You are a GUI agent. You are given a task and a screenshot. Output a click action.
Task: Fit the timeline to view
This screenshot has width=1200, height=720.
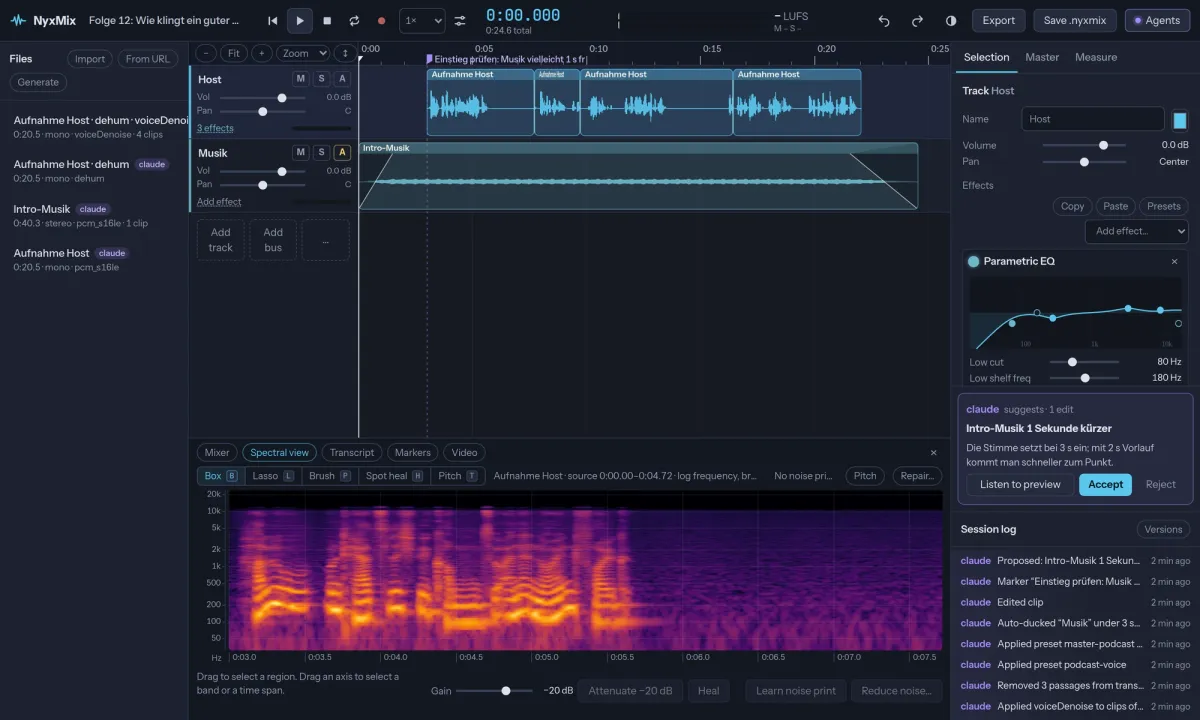(x=233, y=53)
